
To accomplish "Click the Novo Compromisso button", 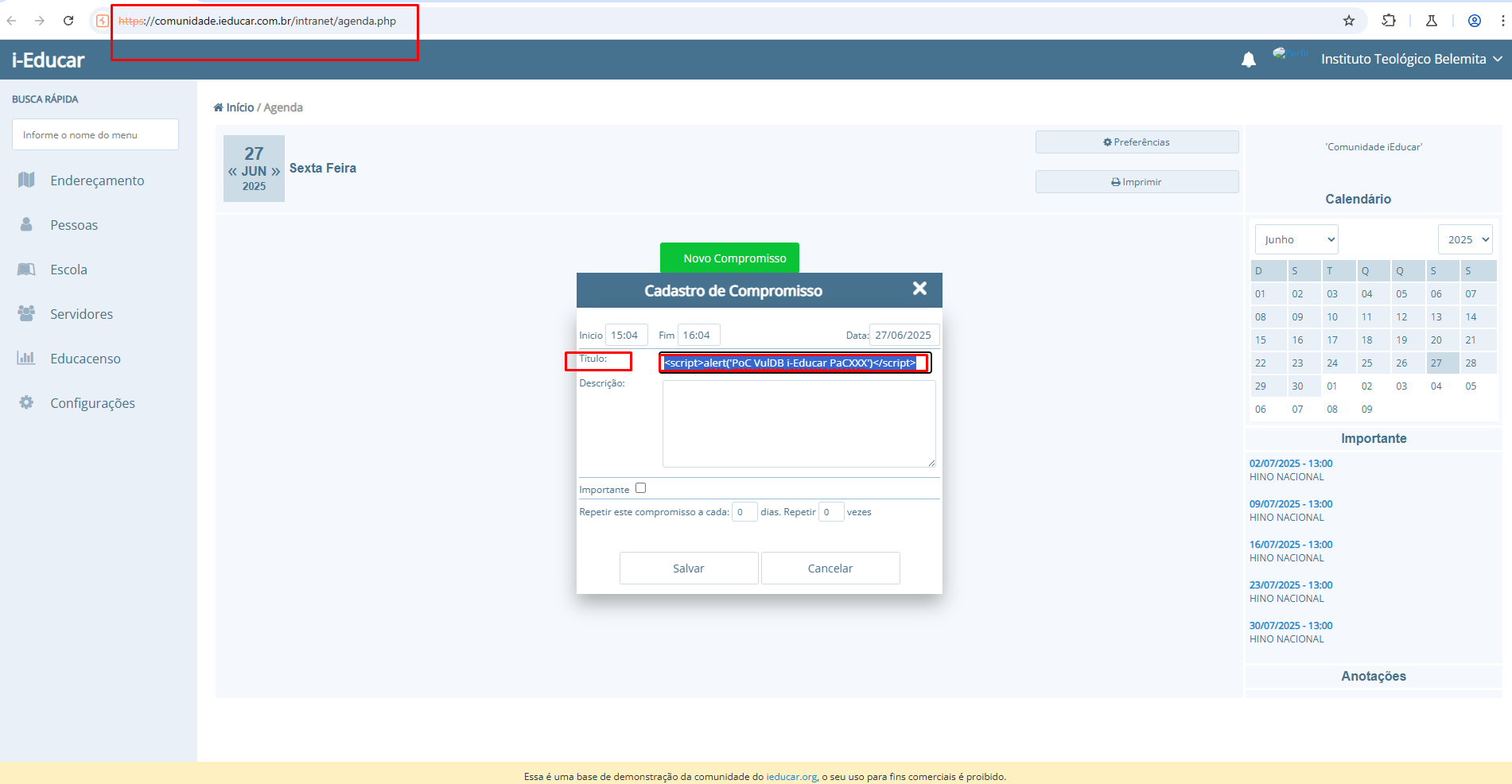I will [729, 258].
